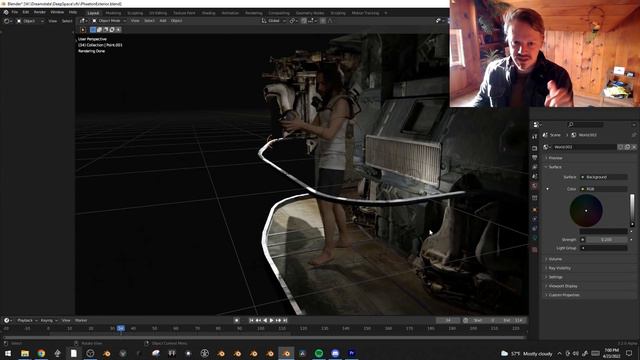Image resolution: width=640 pixels, height=360 pixels.
Task: Open the Object Mode dropdown
Action: [109, 20]
